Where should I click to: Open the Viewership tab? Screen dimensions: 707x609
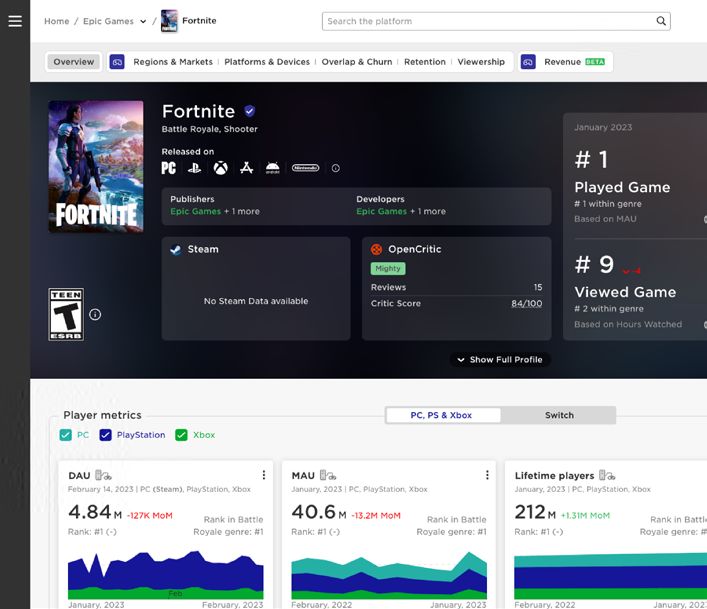pyautogui.click(x=481, y=62)
